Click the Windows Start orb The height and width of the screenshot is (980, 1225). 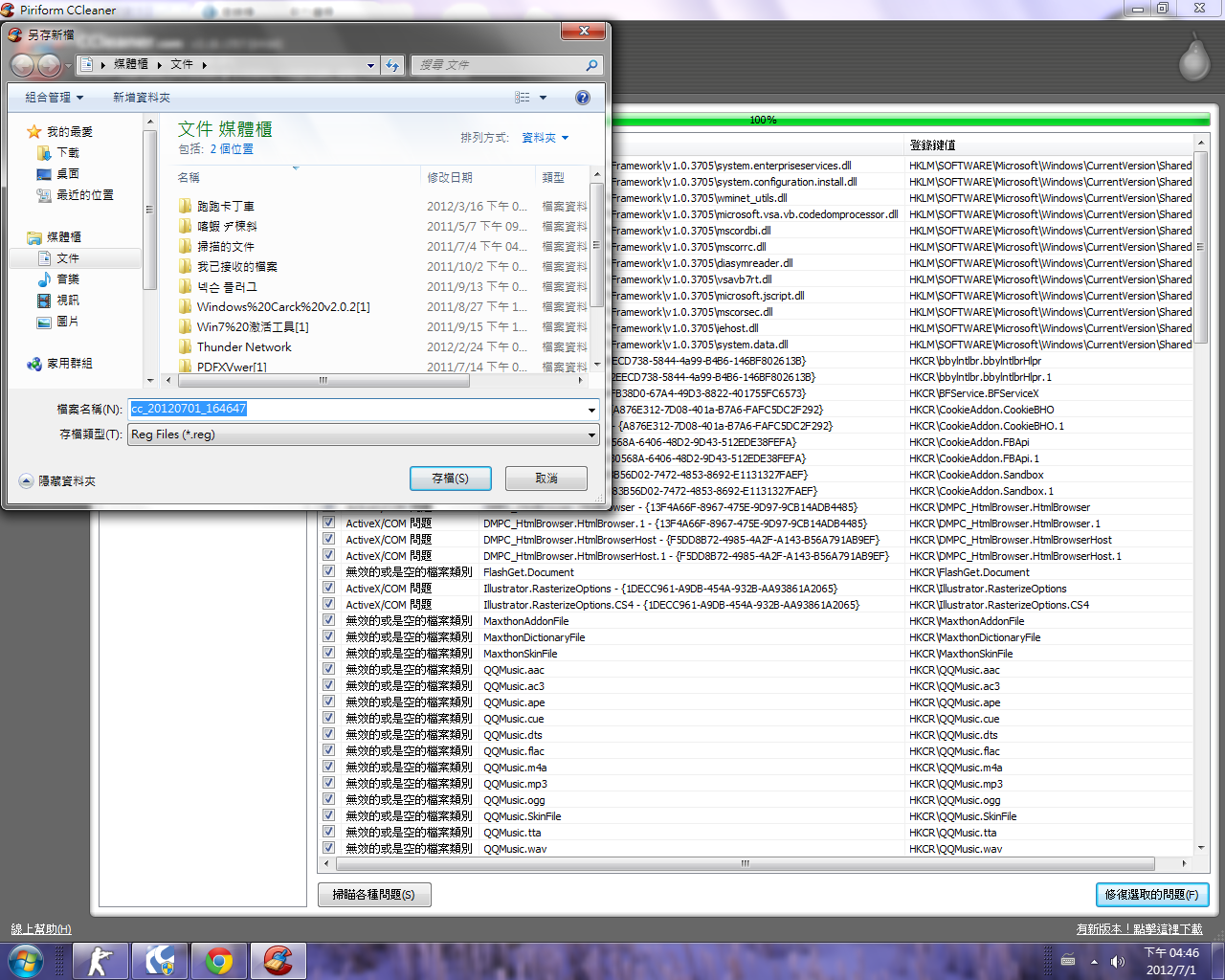tap(25, 961)
